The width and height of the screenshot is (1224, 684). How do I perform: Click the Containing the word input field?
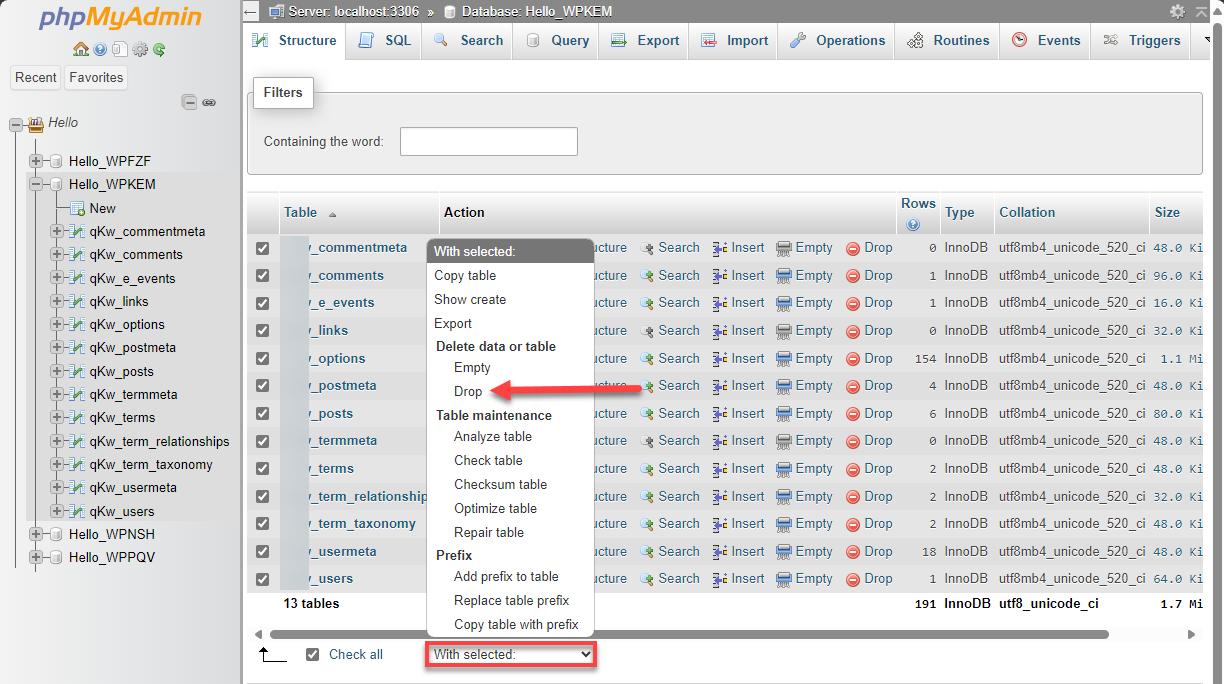[488, 141]
